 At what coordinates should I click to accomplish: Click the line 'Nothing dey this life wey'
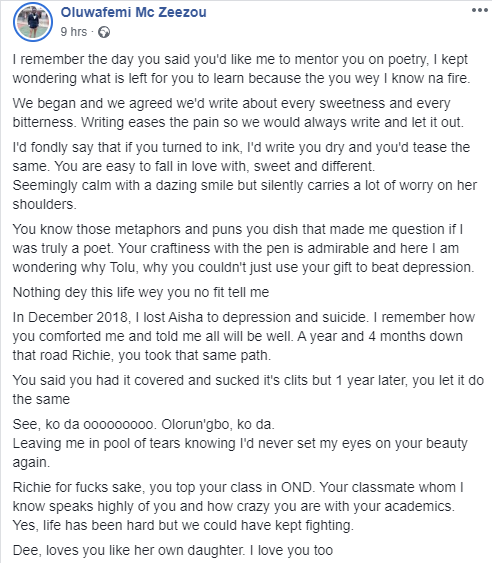click(141, 292)
